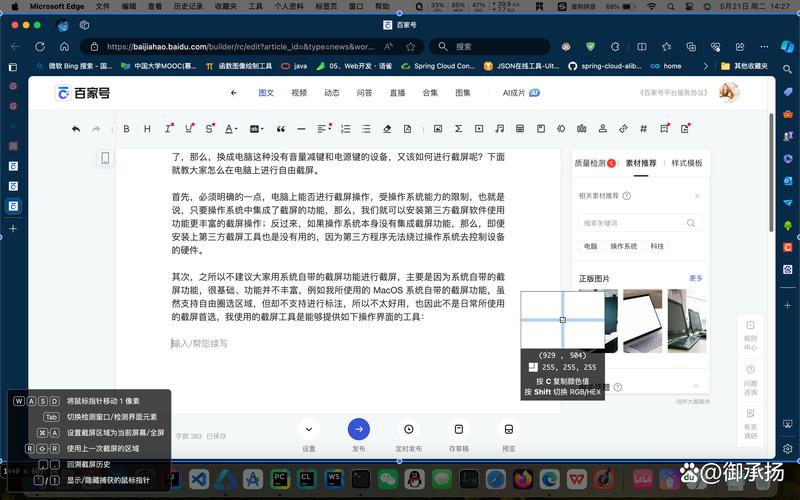Save the article with 存草稿

[x=459, y=429]
